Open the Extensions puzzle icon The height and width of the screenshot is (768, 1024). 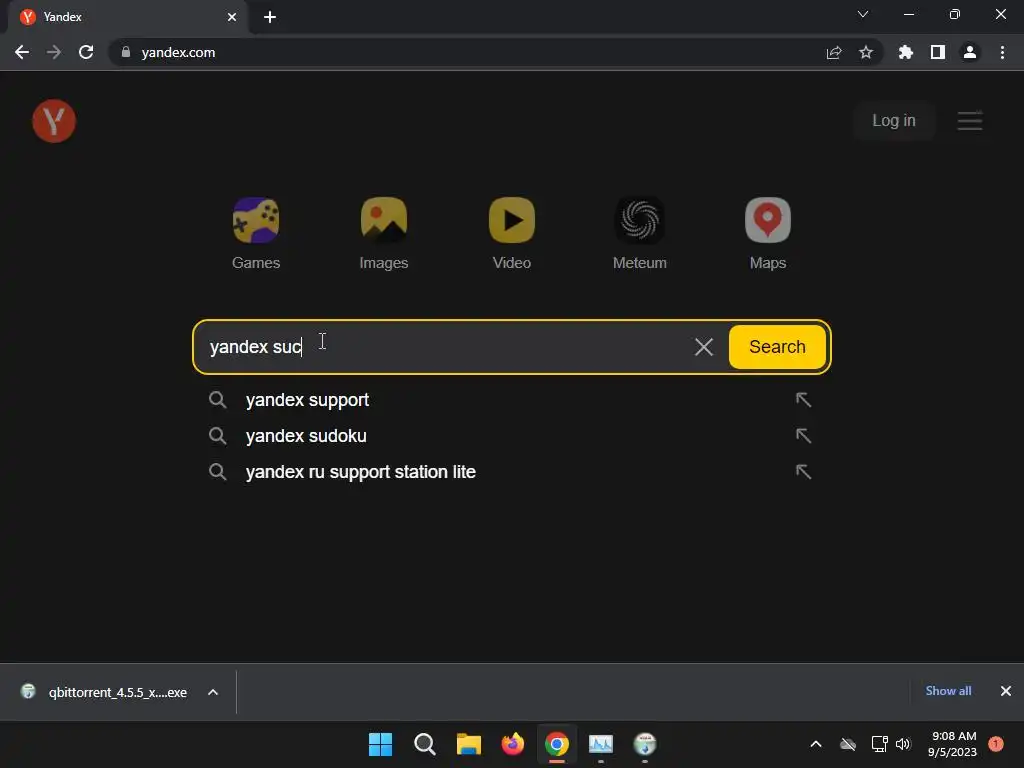click(905, 52)
